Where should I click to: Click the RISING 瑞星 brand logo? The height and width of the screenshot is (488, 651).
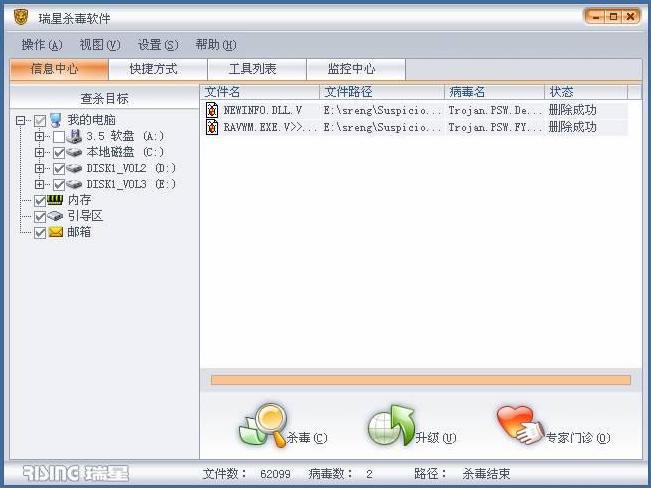click(76, 473)
